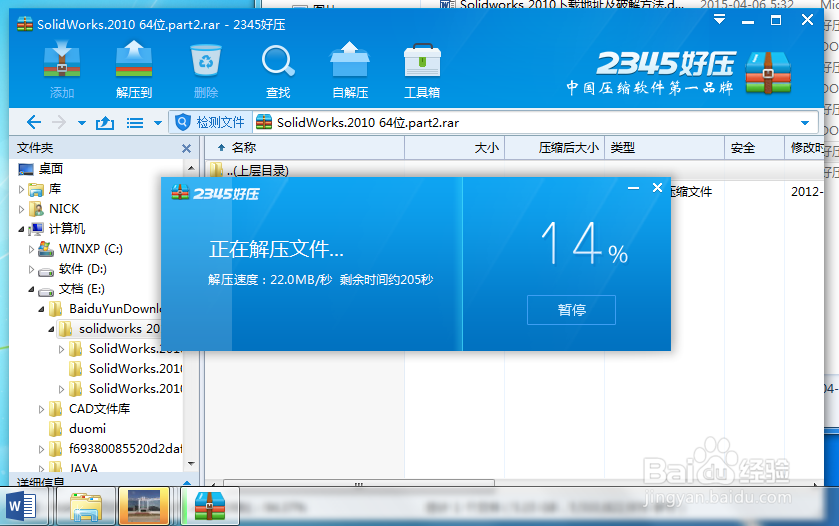Collapse the 文档 (E:) drive node
Viewport: 839px width, 526px height.
pos(32,289)
